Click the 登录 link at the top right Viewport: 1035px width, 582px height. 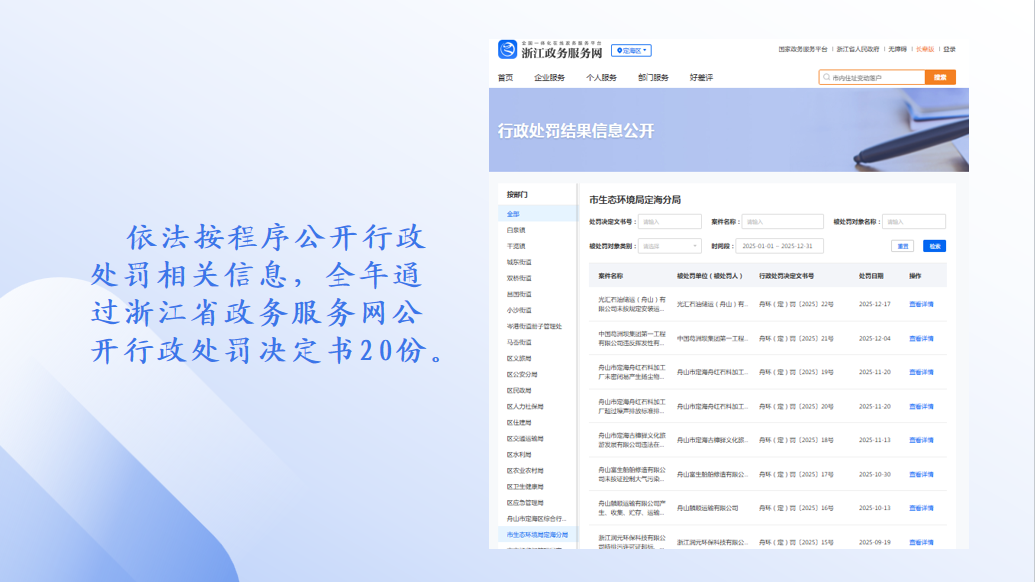[949, 49]
